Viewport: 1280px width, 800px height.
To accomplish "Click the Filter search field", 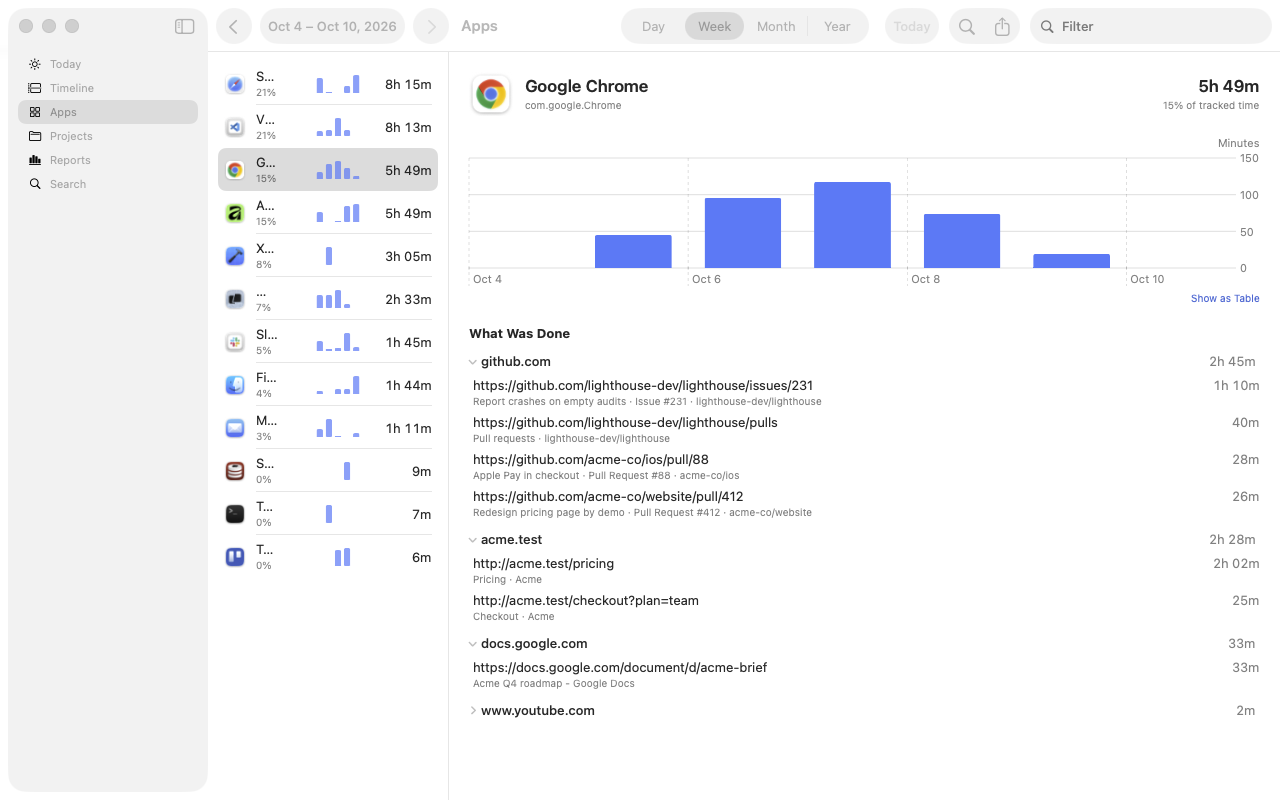I will 1151,26.
